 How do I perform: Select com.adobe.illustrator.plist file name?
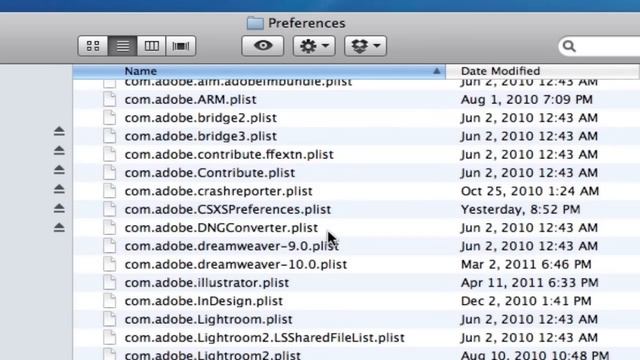click(x=207, y=283)
